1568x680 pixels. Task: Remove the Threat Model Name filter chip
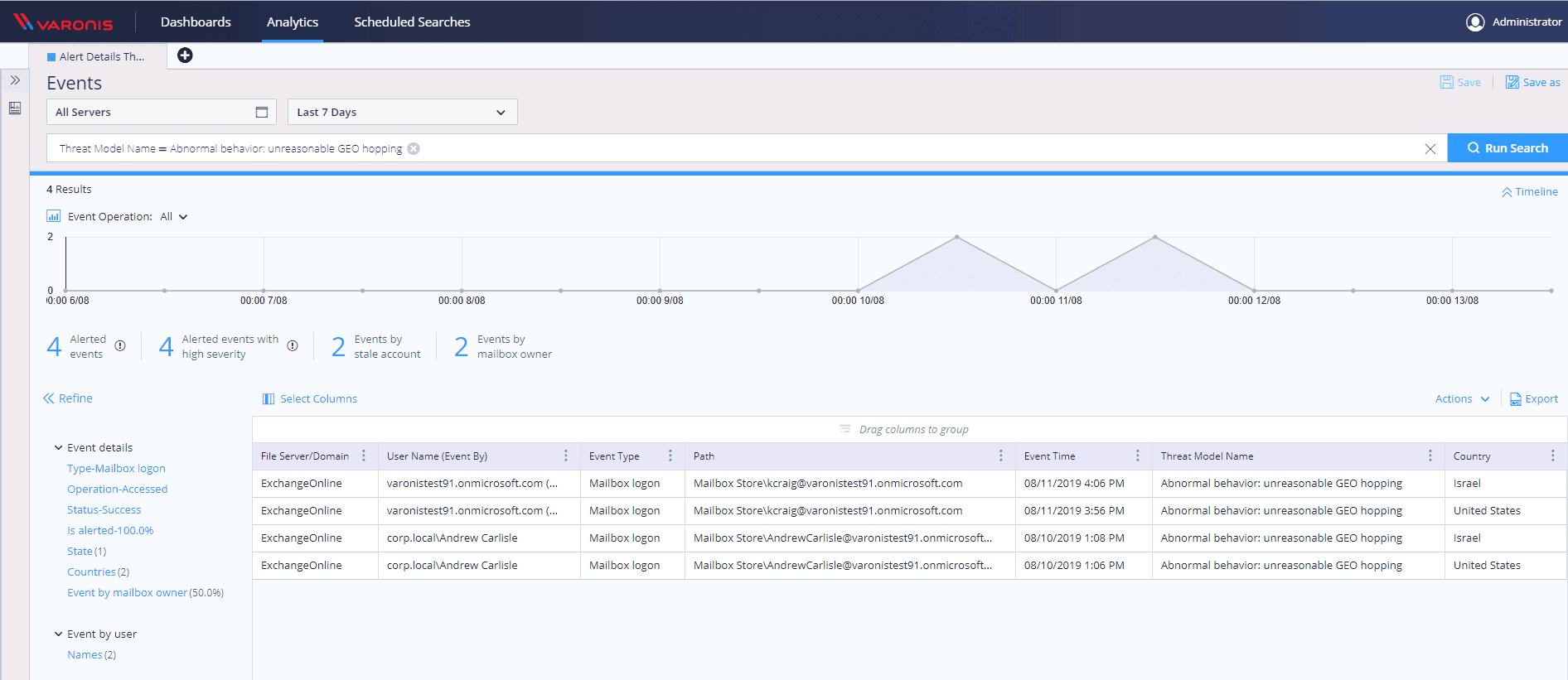[x=414, y=149]
